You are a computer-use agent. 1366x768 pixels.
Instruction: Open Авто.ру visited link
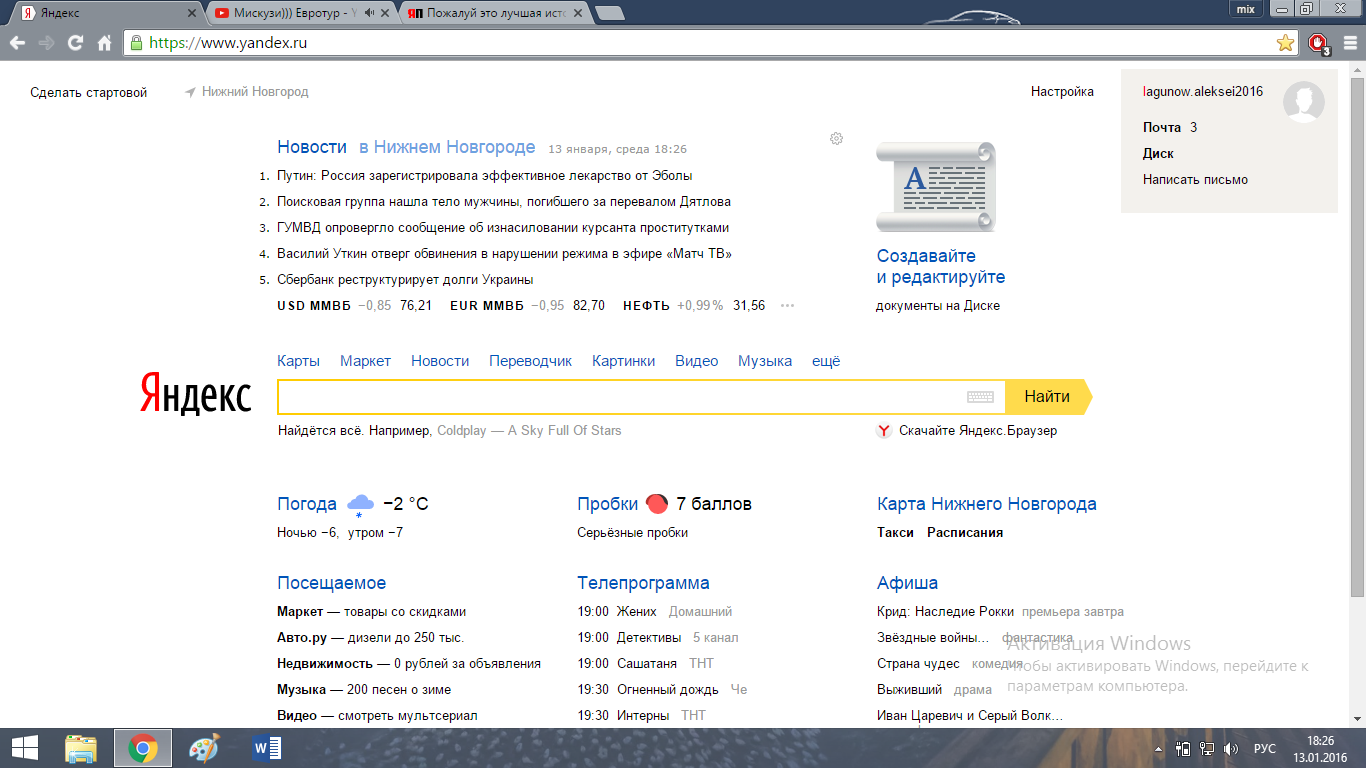click(302, 637)
